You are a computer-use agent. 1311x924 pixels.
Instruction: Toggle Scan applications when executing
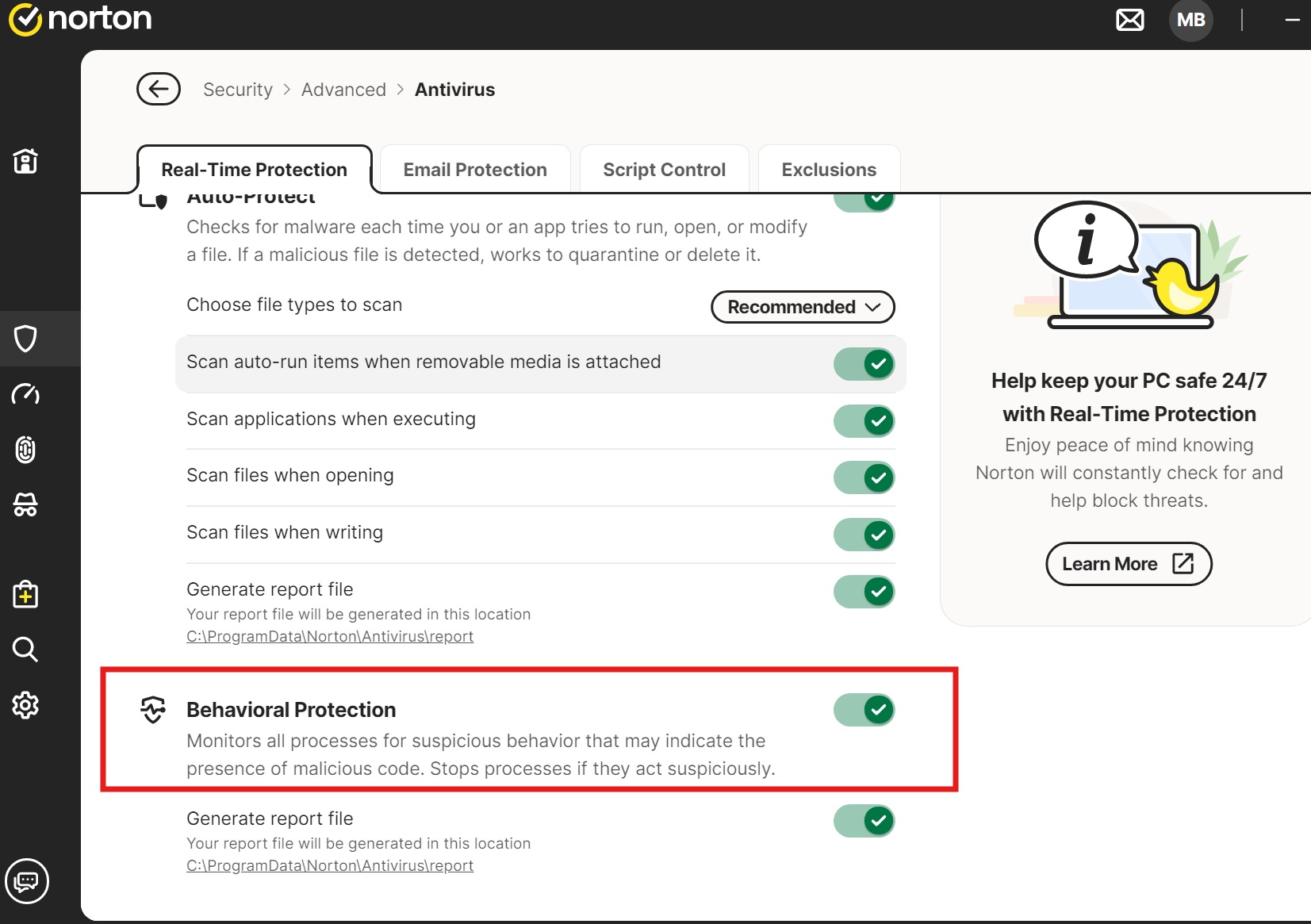click(x=864, y=421)
